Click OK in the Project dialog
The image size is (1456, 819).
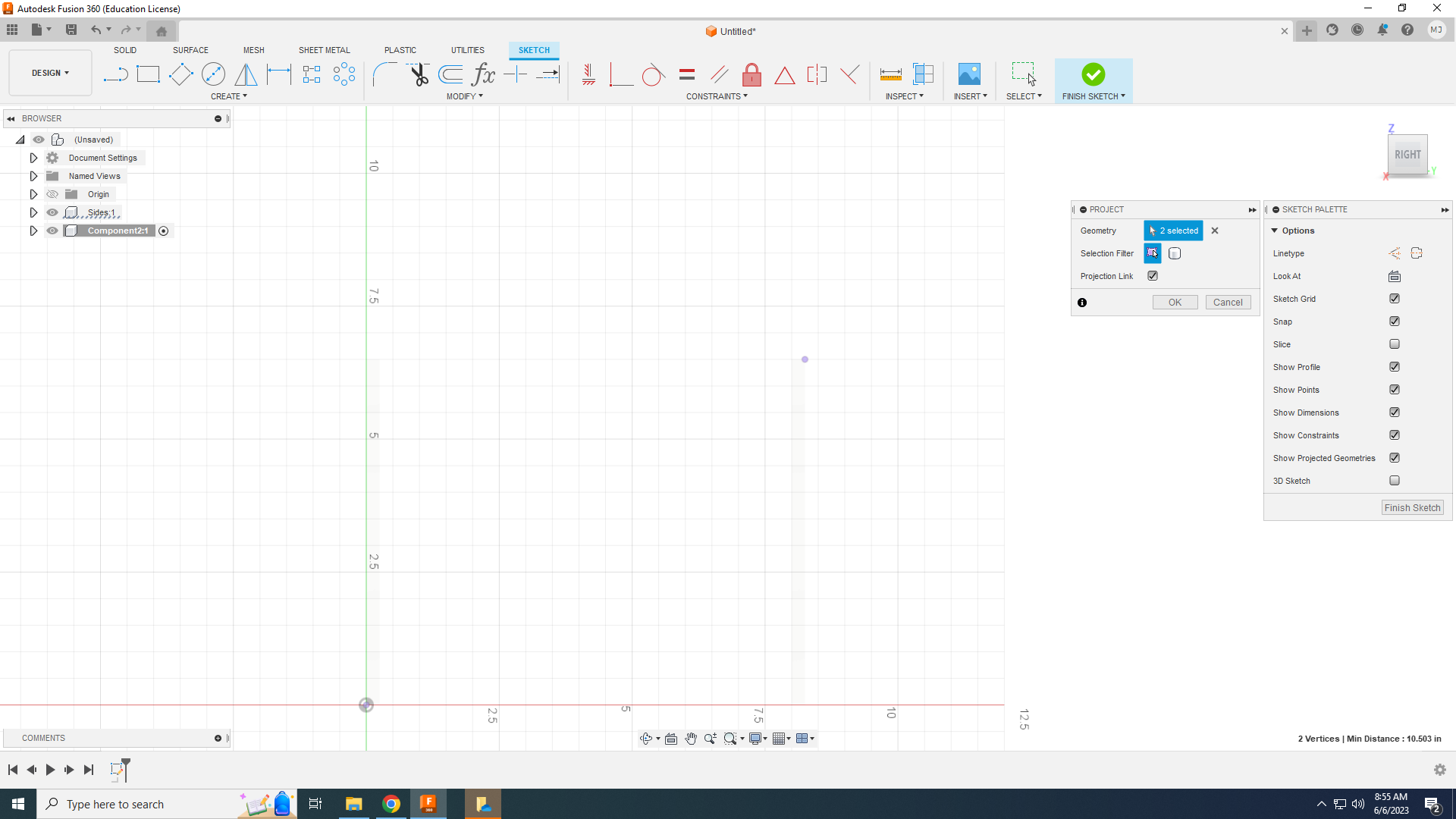point(1175,303)
